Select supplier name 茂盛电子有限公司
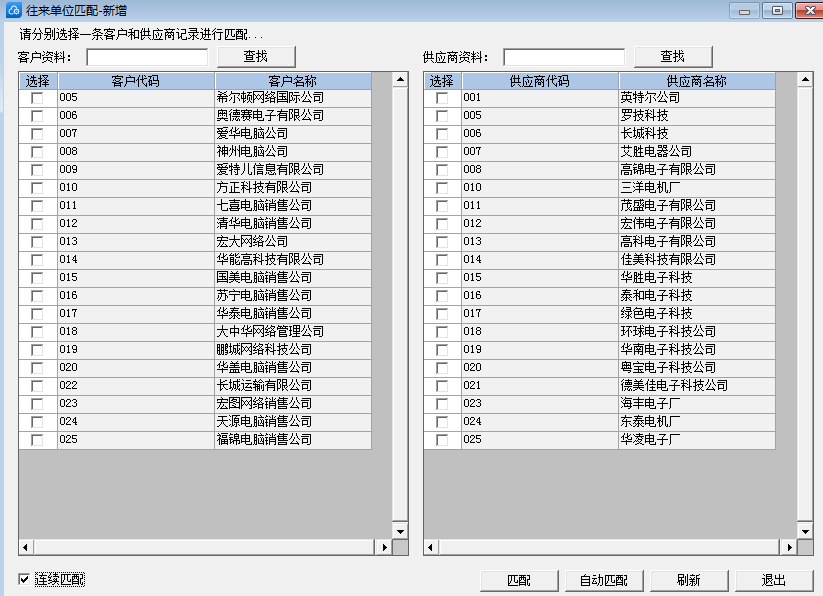823x596 pixels. pyautogui.click(x=669, y=205)
